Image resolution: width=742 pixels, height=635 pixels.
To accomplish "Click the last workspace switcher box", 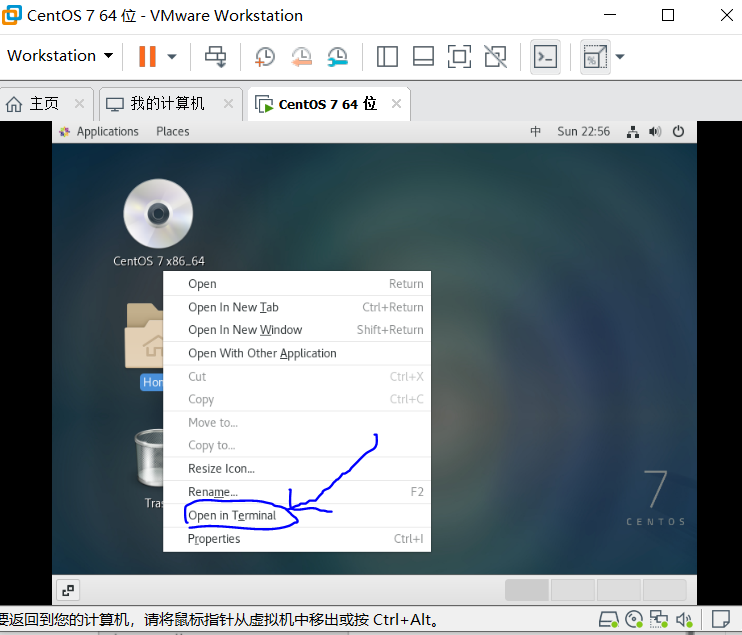I will click(x=664, y=590).
